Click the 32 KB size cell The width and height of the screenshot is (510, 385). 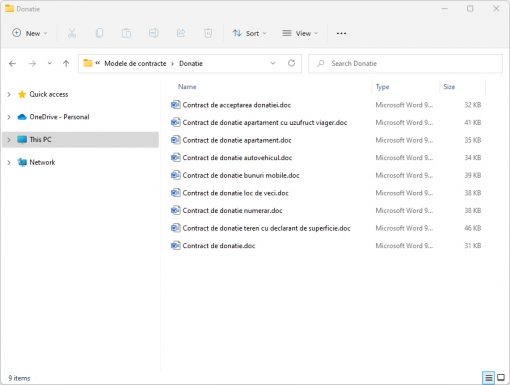coord(473,105)
